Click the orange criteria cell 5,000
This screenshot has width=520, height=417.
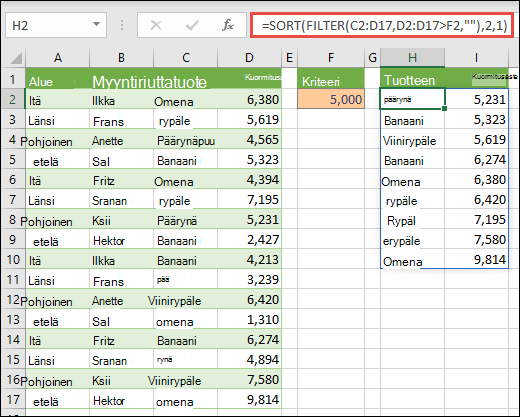pos(331,99)
